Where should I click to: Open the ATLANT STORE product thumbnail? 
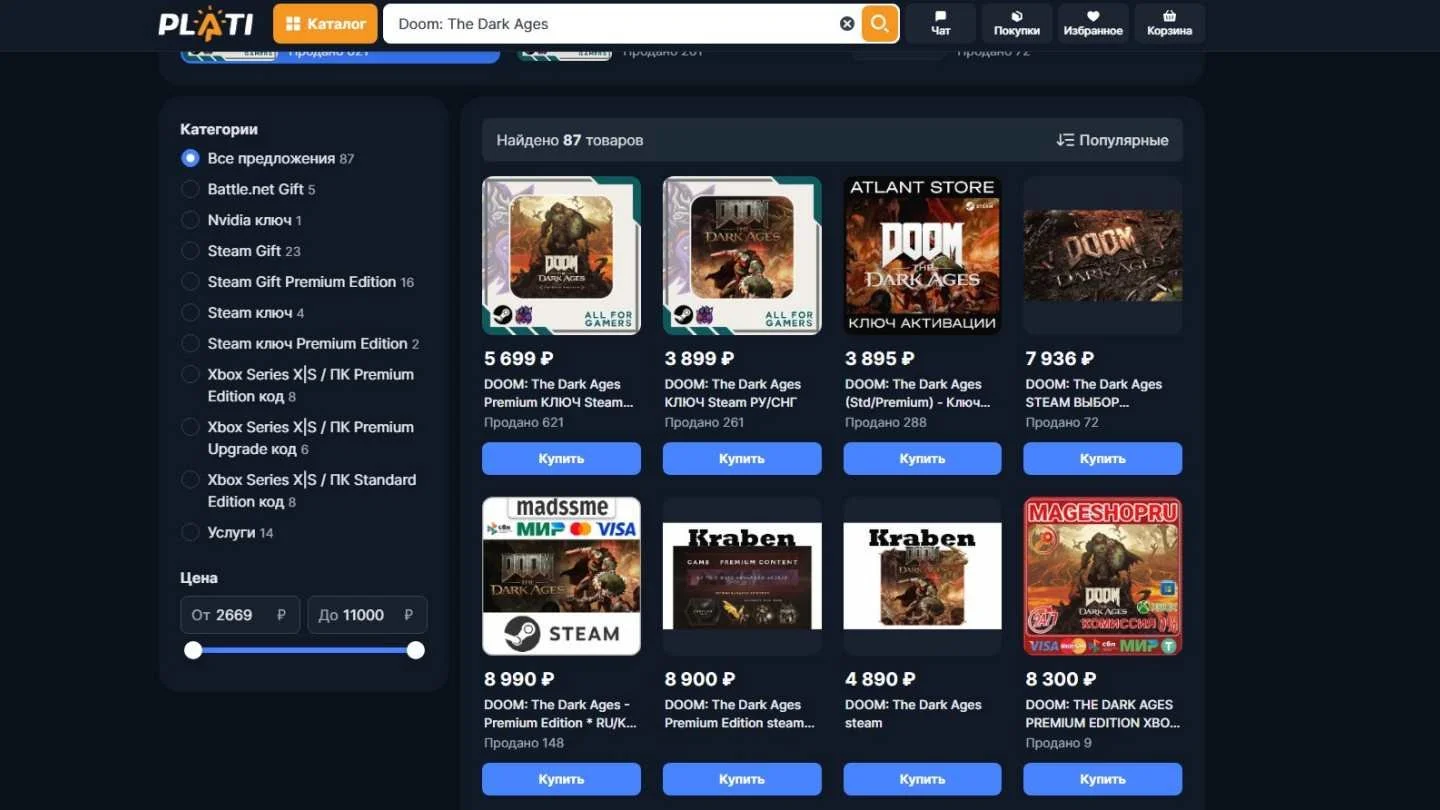922,255
